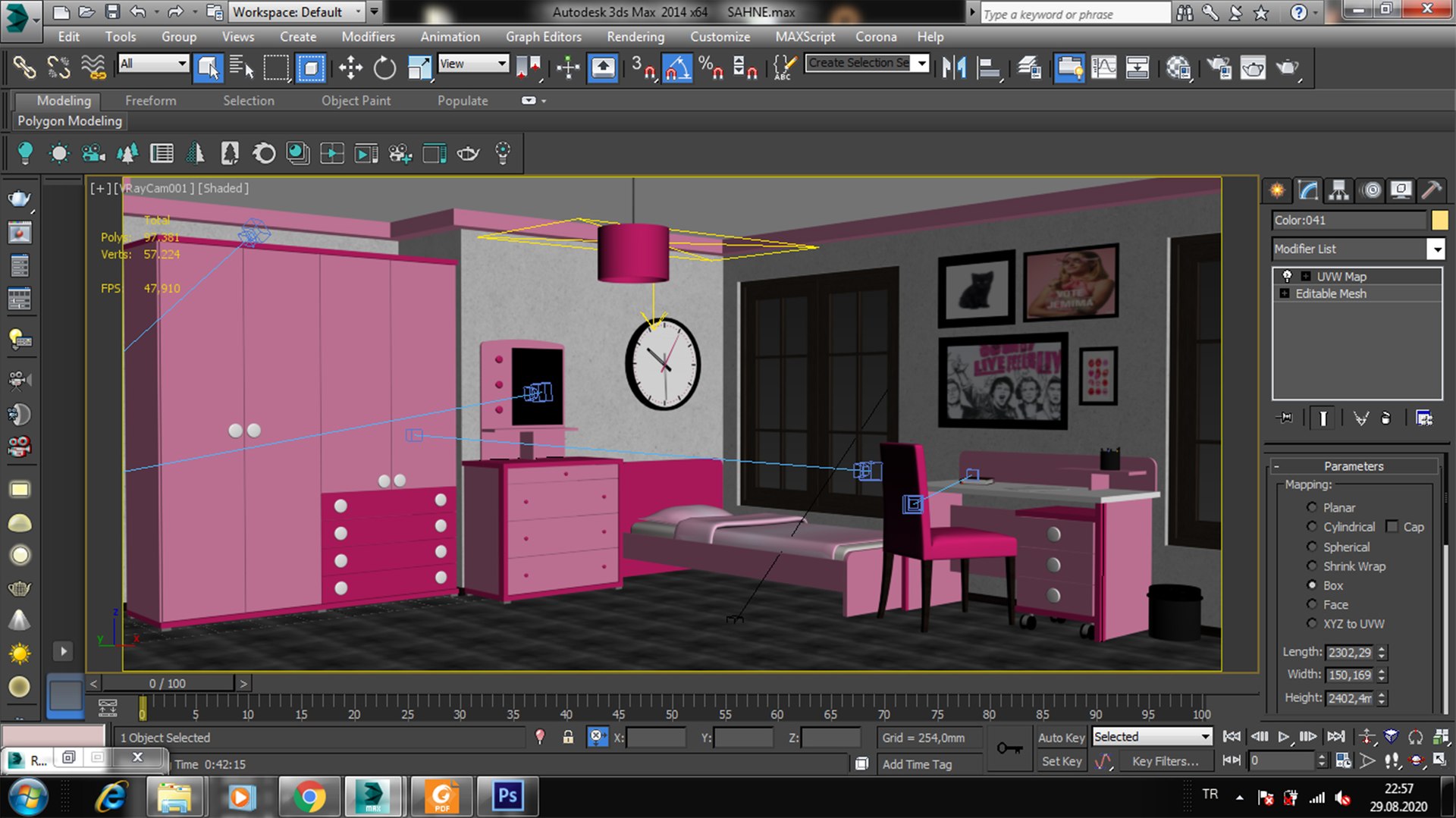This screenshot has height=818, width=1456.
Task: Click the Length value field
Action: pyautogui.click(x=1350, y=652)
